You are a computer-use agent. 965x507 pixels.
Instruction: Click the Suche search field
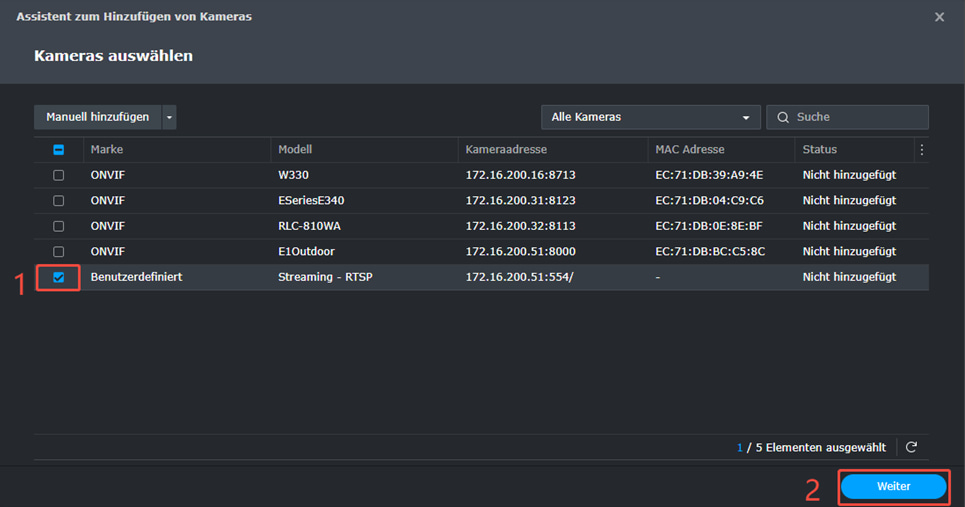[x=847, y=117]
